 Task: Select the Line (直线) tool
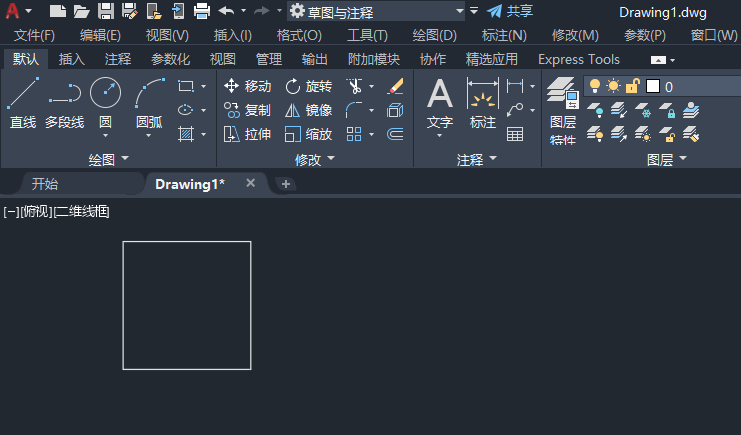coord(23,104)
